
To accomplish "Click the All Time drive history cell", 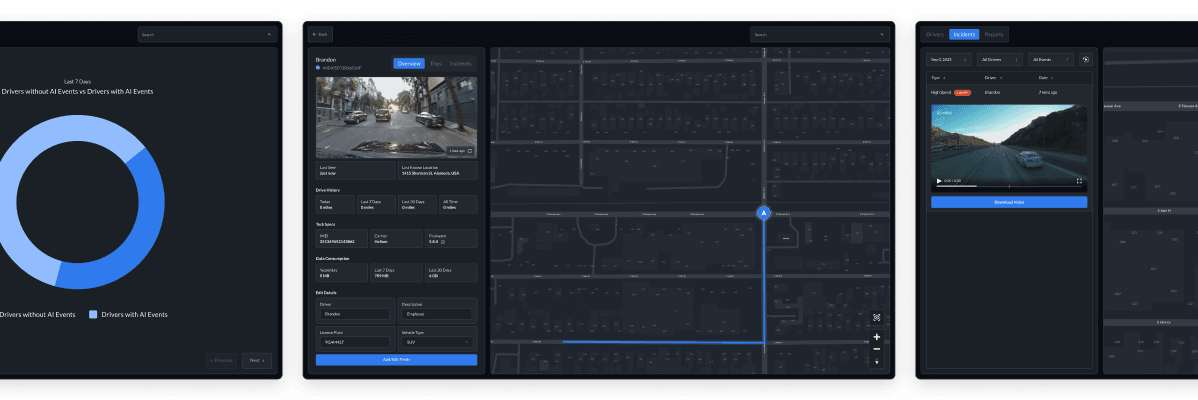I will click(458, 205).
